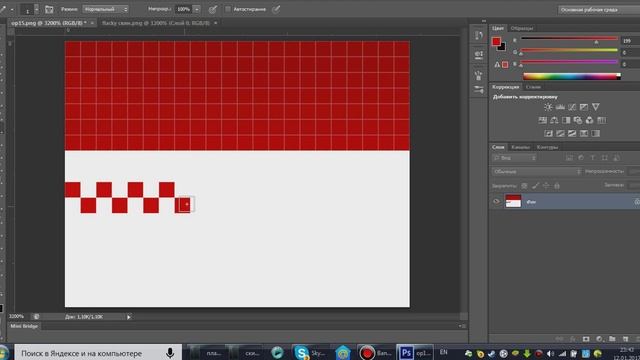Screen dimensions: 640x360
Task: Switch to the Стили tab
Action: [x=533, y=87]
